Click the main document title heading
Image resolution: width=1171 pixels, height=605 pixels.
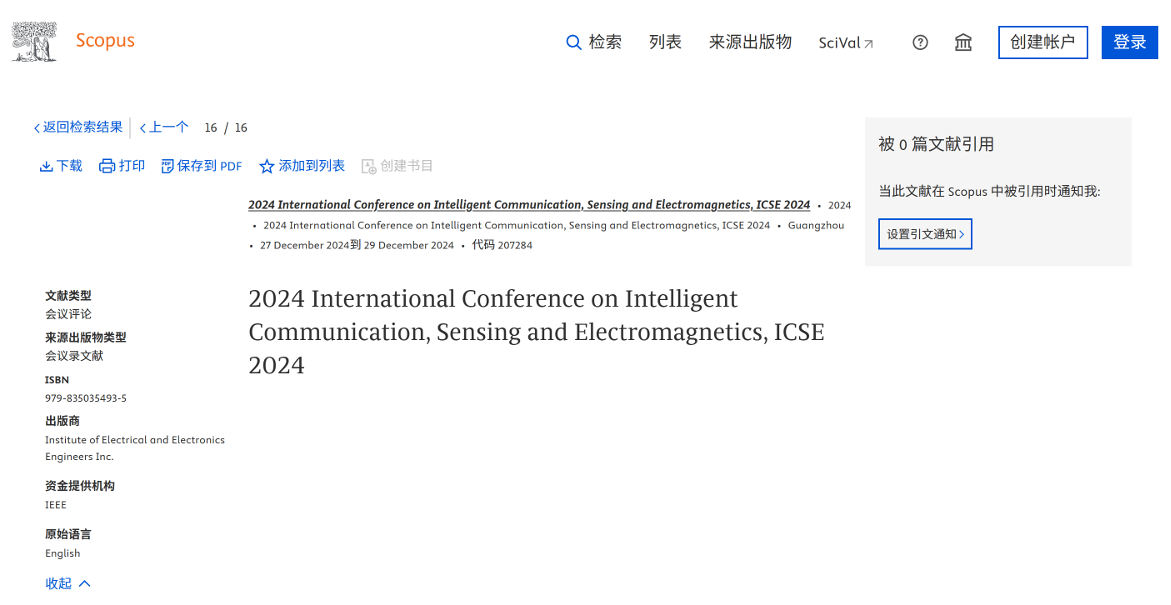pos(536,332)
